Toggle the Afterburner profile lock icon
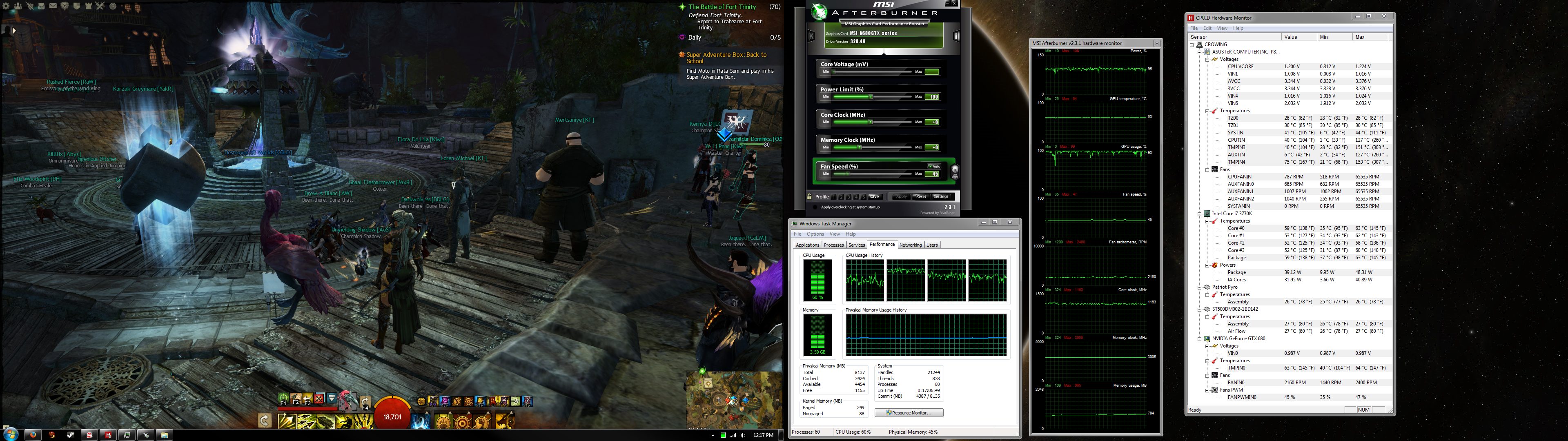Screen dimensions: 1568x441 810,197
